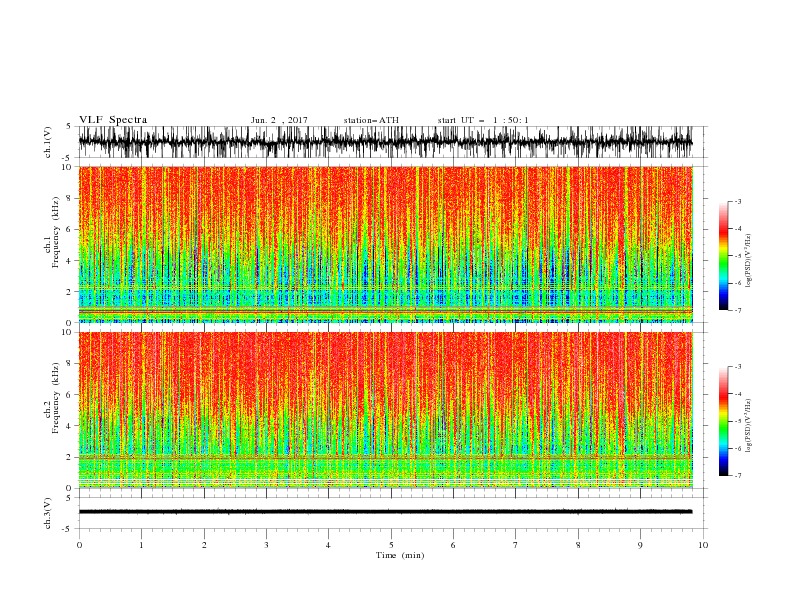Click the time axis tick label "0"
Screen dimensions: 792x612
(79, 545)
